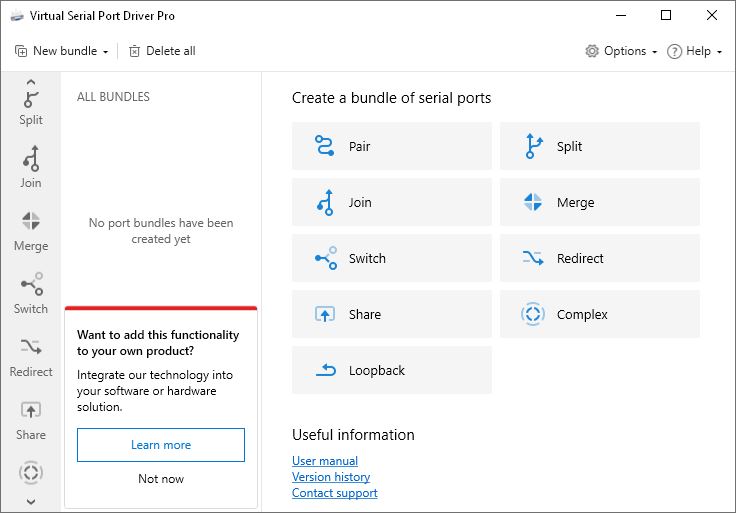Select the Split icon in left sidebar
736x513 pixels.
31,107
